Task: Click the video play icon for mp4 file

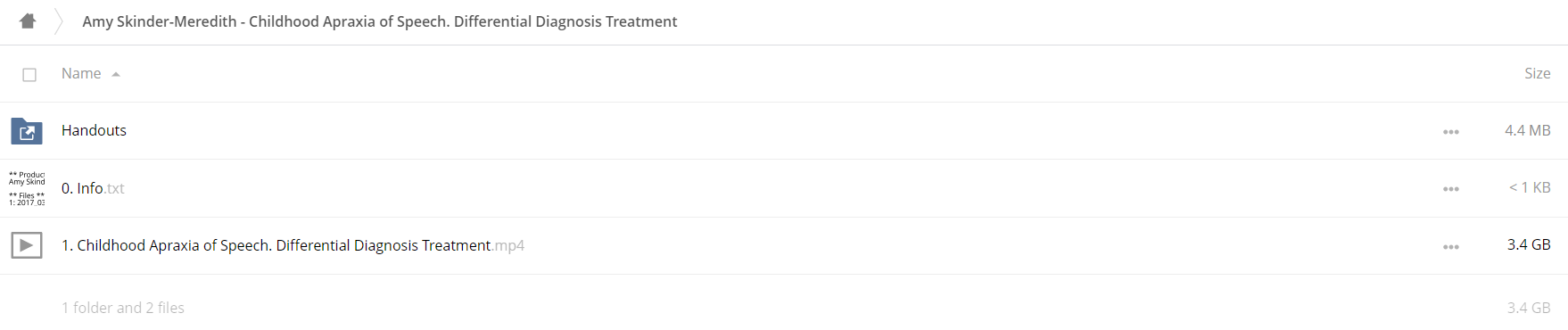Action: (x=27, y=244)
